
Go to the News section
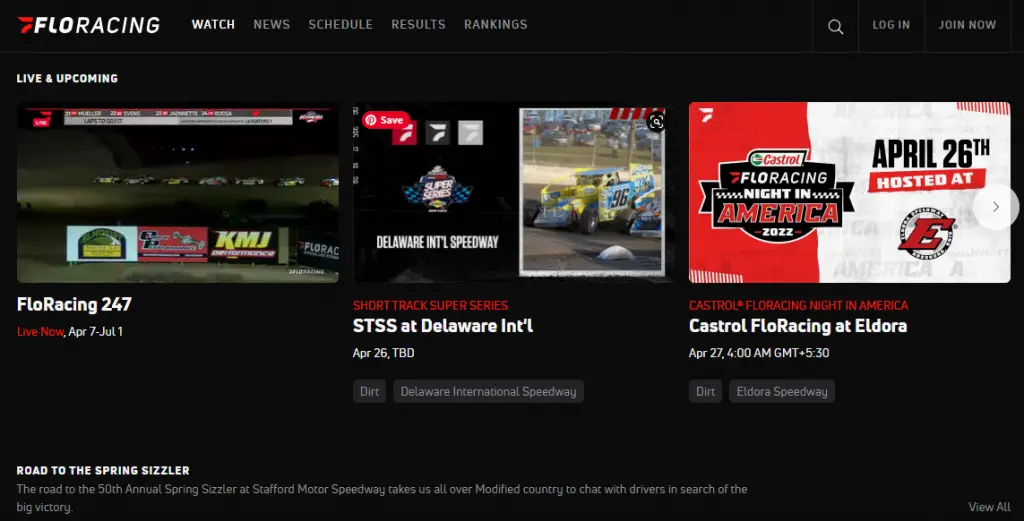click(x=272, y=25)
